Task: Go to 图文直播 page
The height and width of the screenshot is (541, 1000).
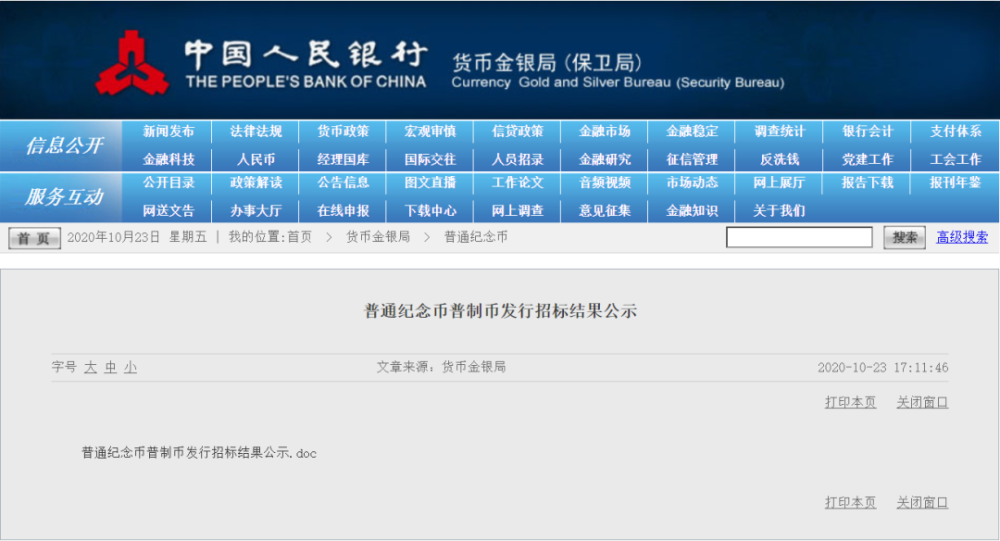Action: (x=430, y=182)
